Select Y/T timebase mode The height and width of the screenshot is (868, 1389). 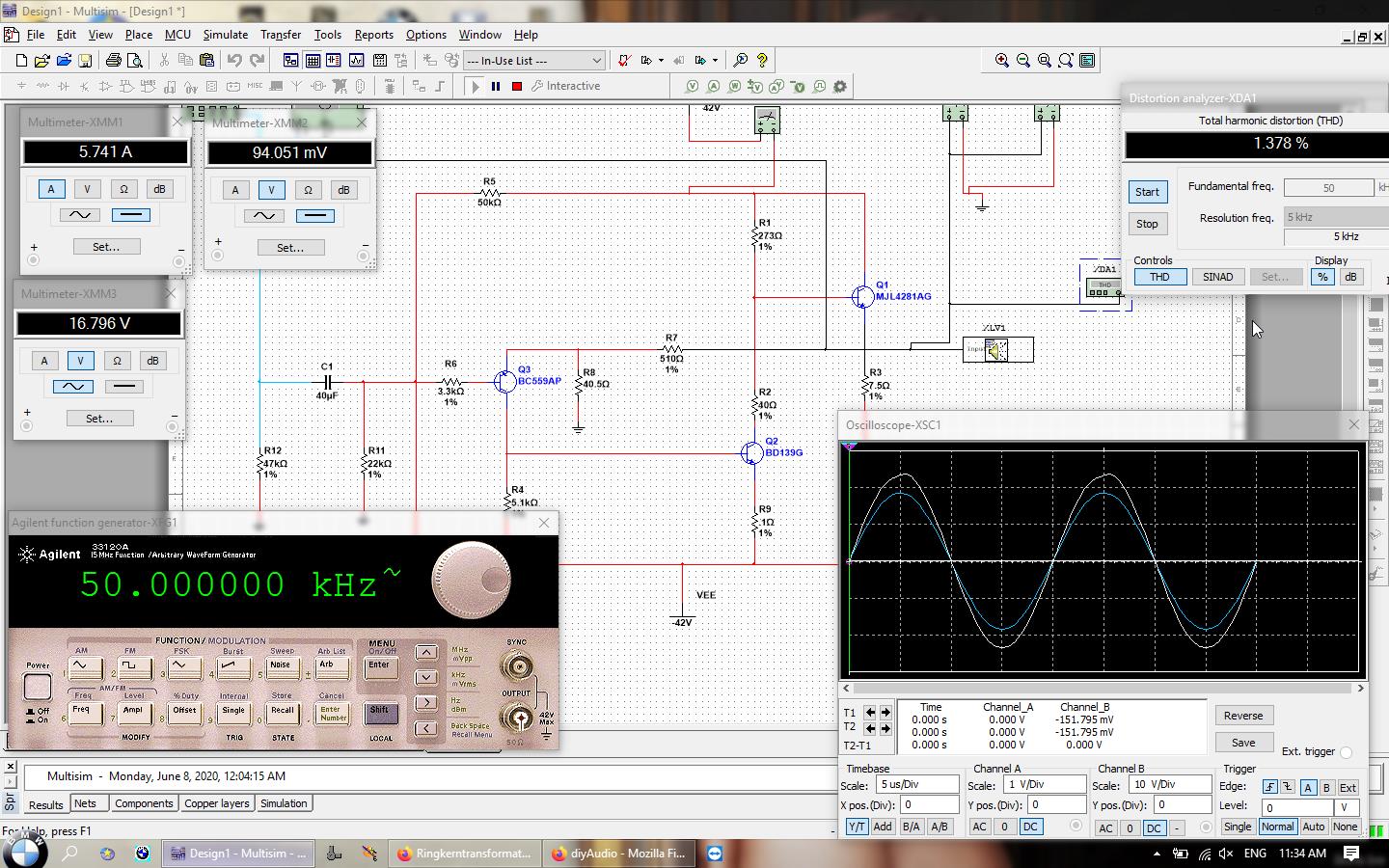click(857, 827)
